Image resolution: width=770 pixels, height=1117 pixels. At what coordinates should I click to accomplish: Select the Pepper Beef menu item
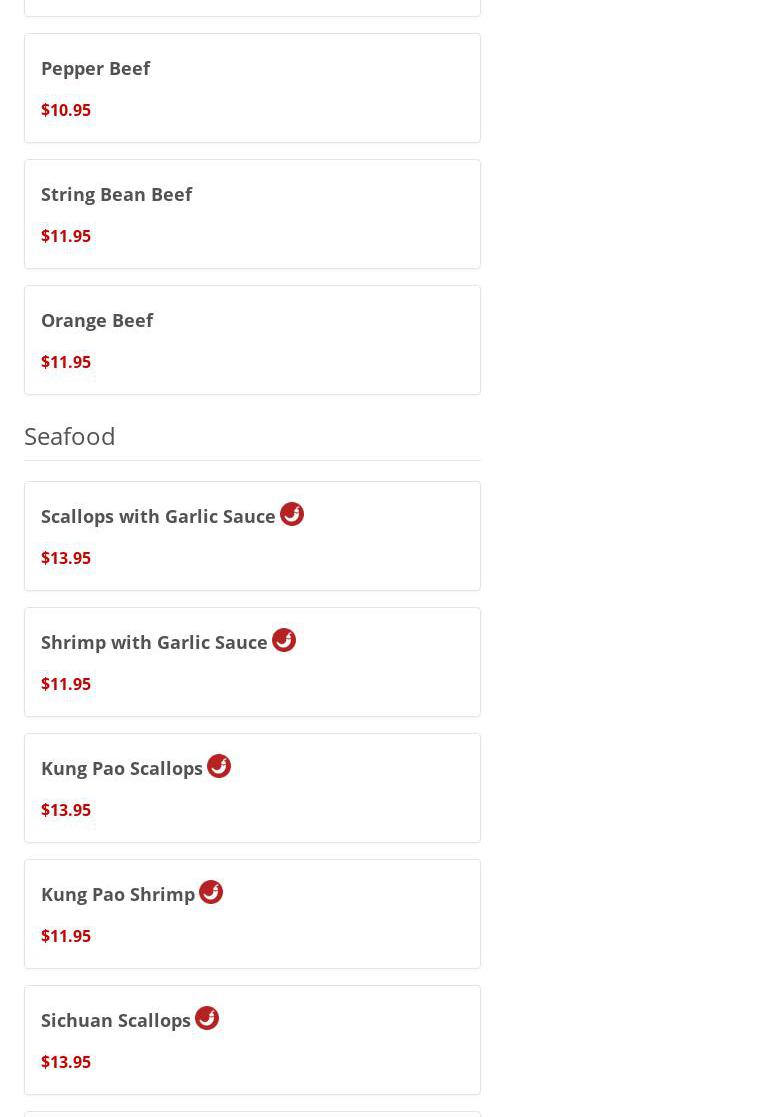[96, 68]
